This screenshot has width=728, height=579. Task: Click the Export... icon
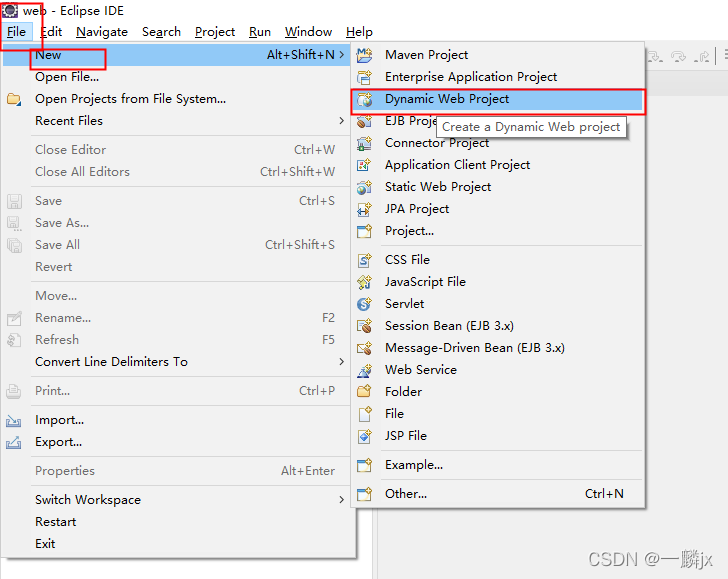[13, 442]
